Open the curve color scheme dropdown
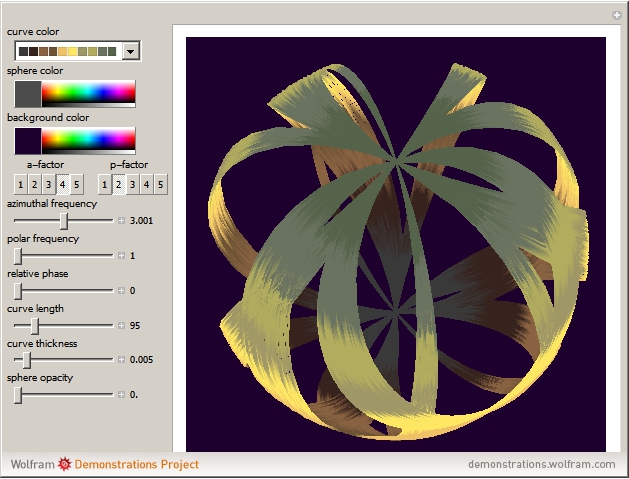Viewport: 629px width, 479px height. [x=130, y=51]
